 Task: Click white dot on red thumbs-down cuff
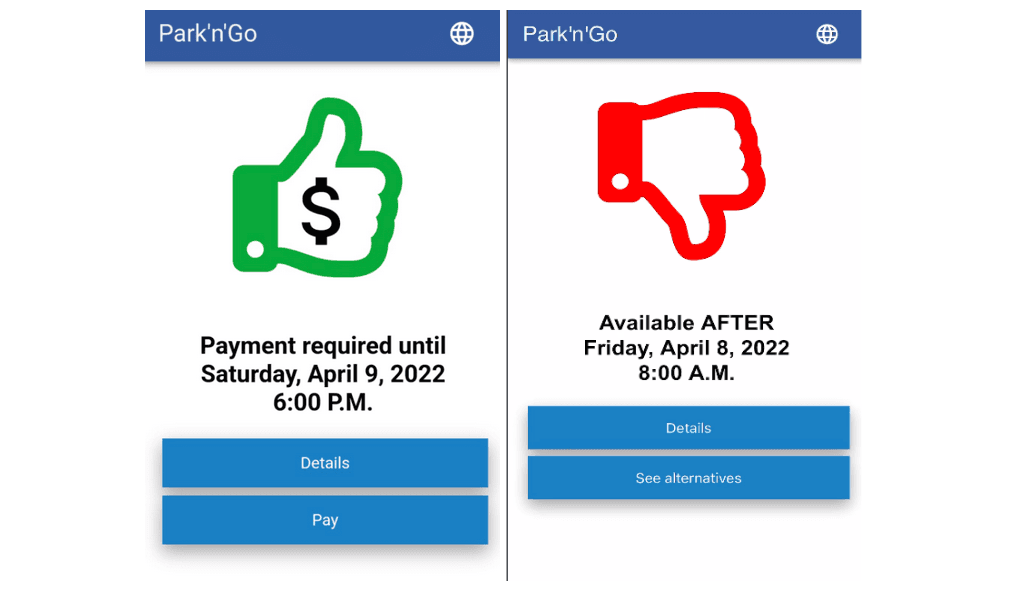(620, 181)
